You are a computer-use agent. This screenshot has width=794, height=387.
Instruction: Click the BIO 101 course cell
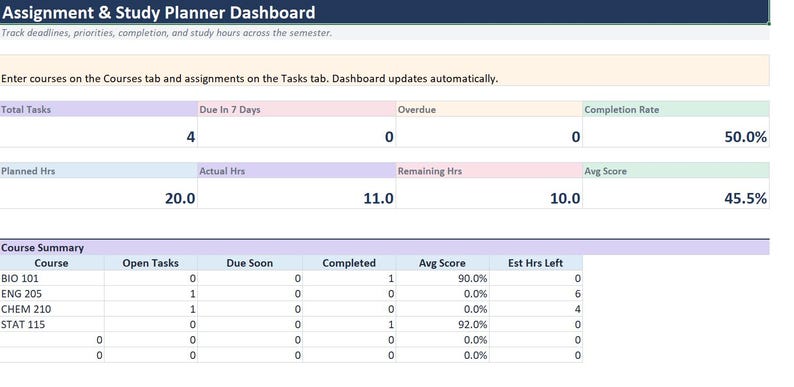tap(52, 278)
